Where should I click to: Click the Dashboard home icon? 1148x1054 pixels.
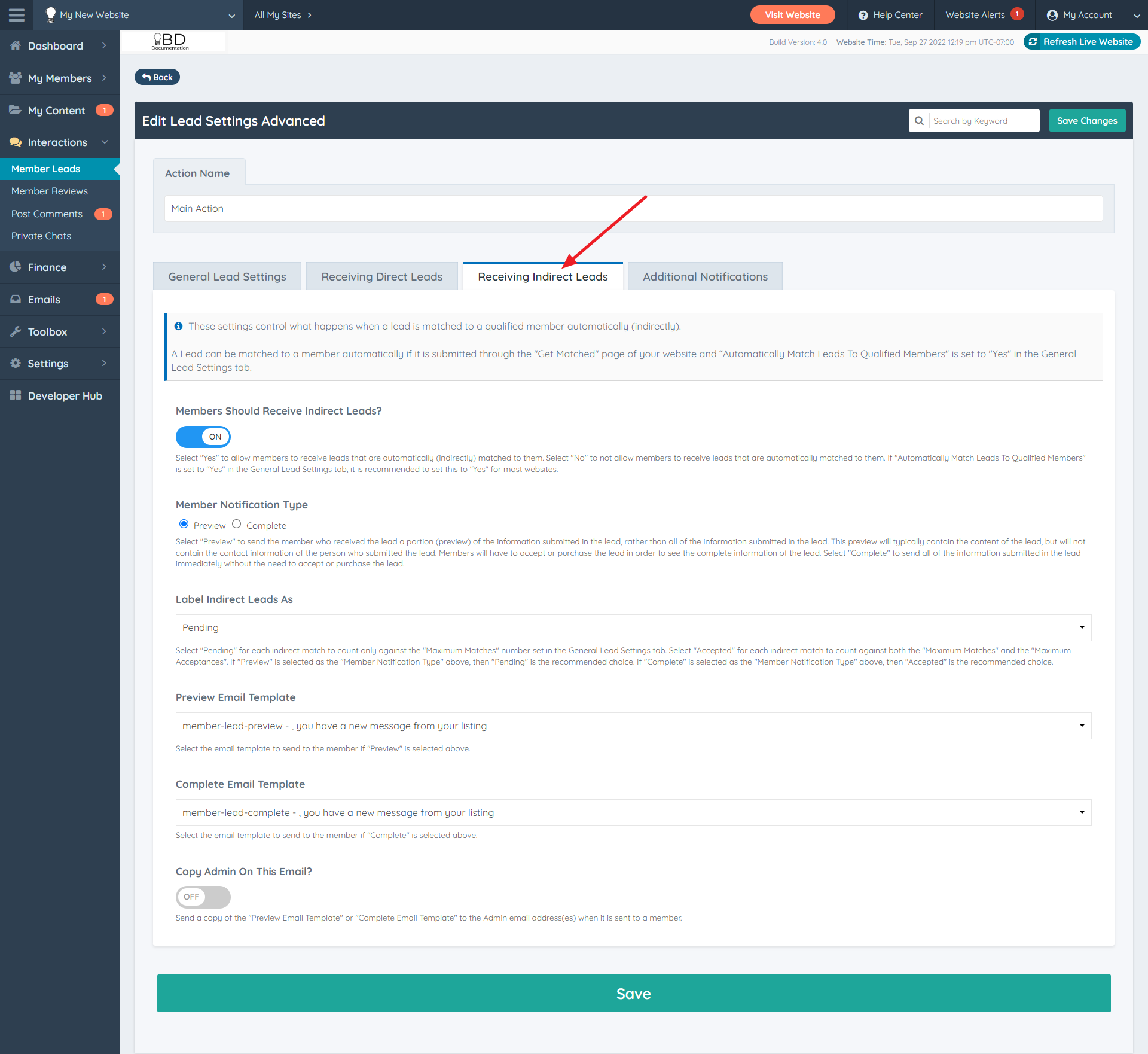(16, 46)
